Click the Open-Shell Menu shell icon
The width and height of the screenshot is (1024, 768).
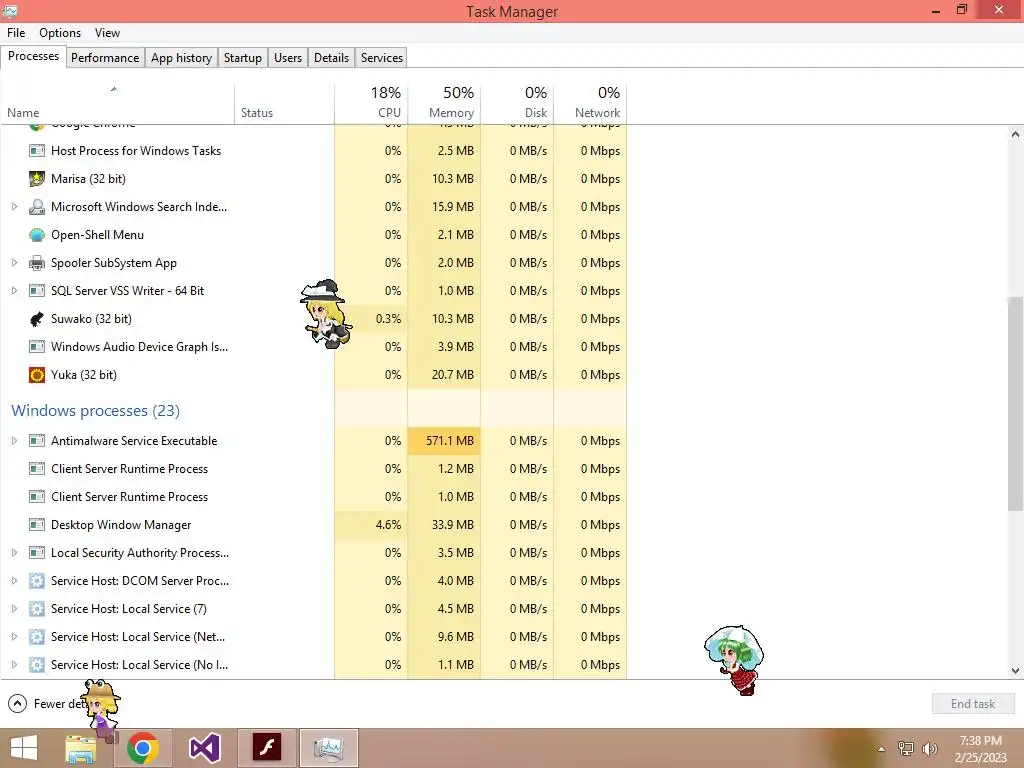(37, 234)
